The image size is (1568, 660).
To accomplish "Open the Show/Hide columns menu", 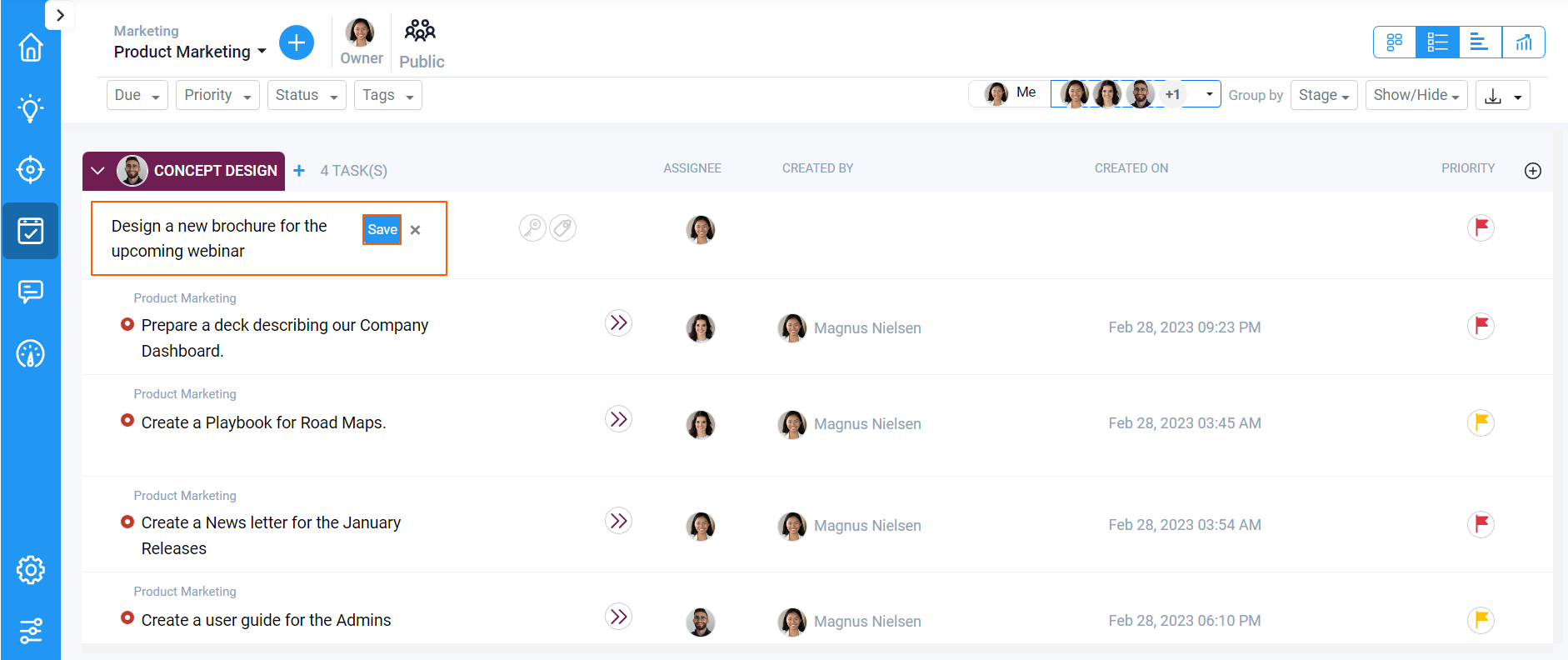I will point(1416,95).
